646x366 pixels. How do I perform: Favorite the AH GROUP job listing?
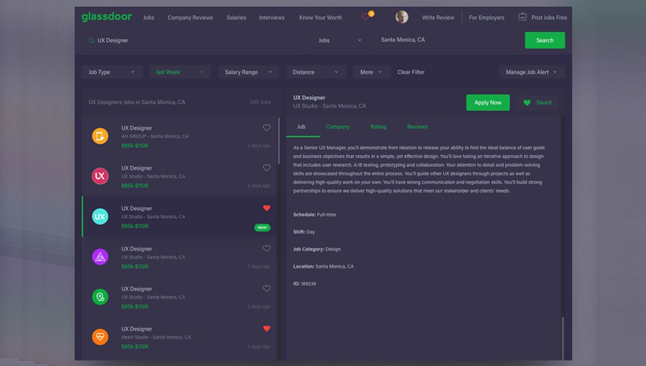coord(267,128)
